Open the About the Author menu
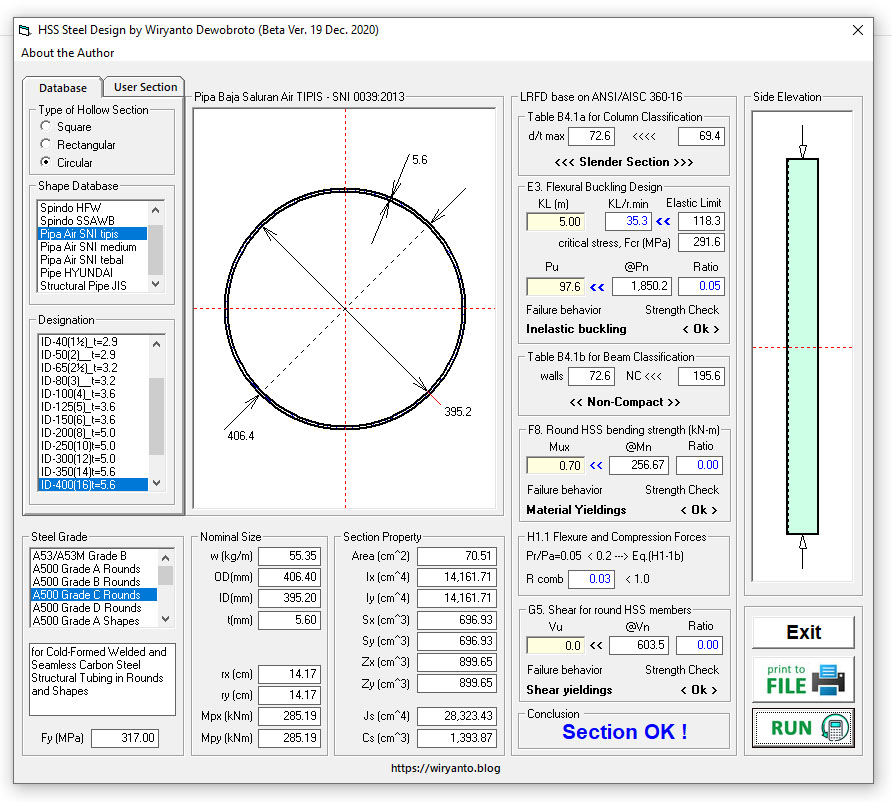Image resolution: width=892 pixels, height=802 pixels. point(68,53)
